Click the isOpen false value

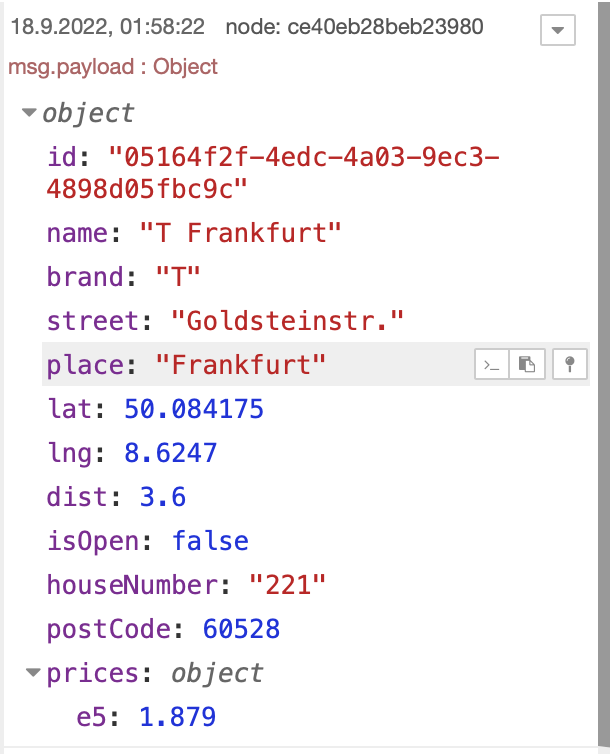(210, 541)
